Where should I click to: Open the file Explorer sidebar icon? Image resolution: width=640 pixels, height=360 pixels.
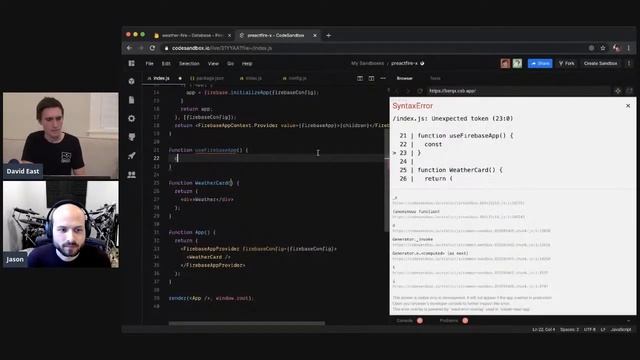coord(131,100)
